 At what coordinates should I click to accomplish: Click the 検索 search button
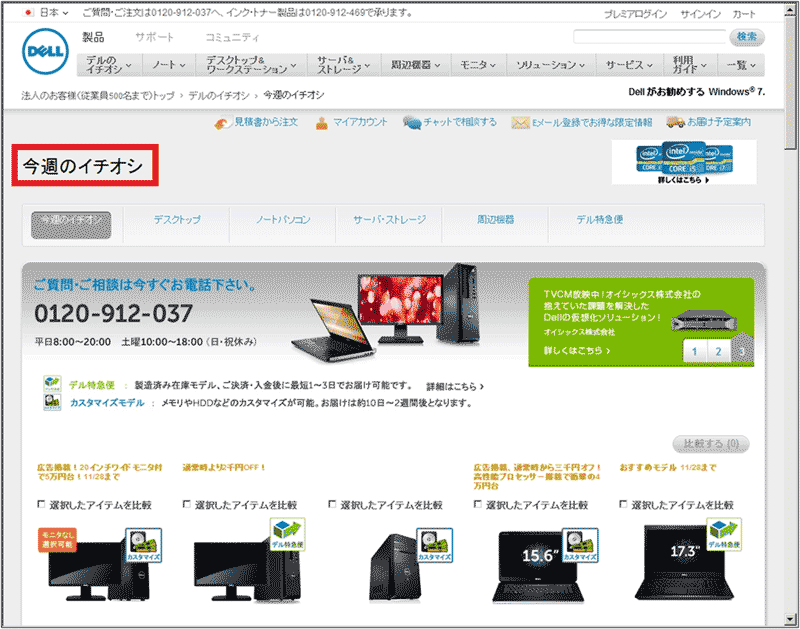pyautogui.click(x=747, y=37)
